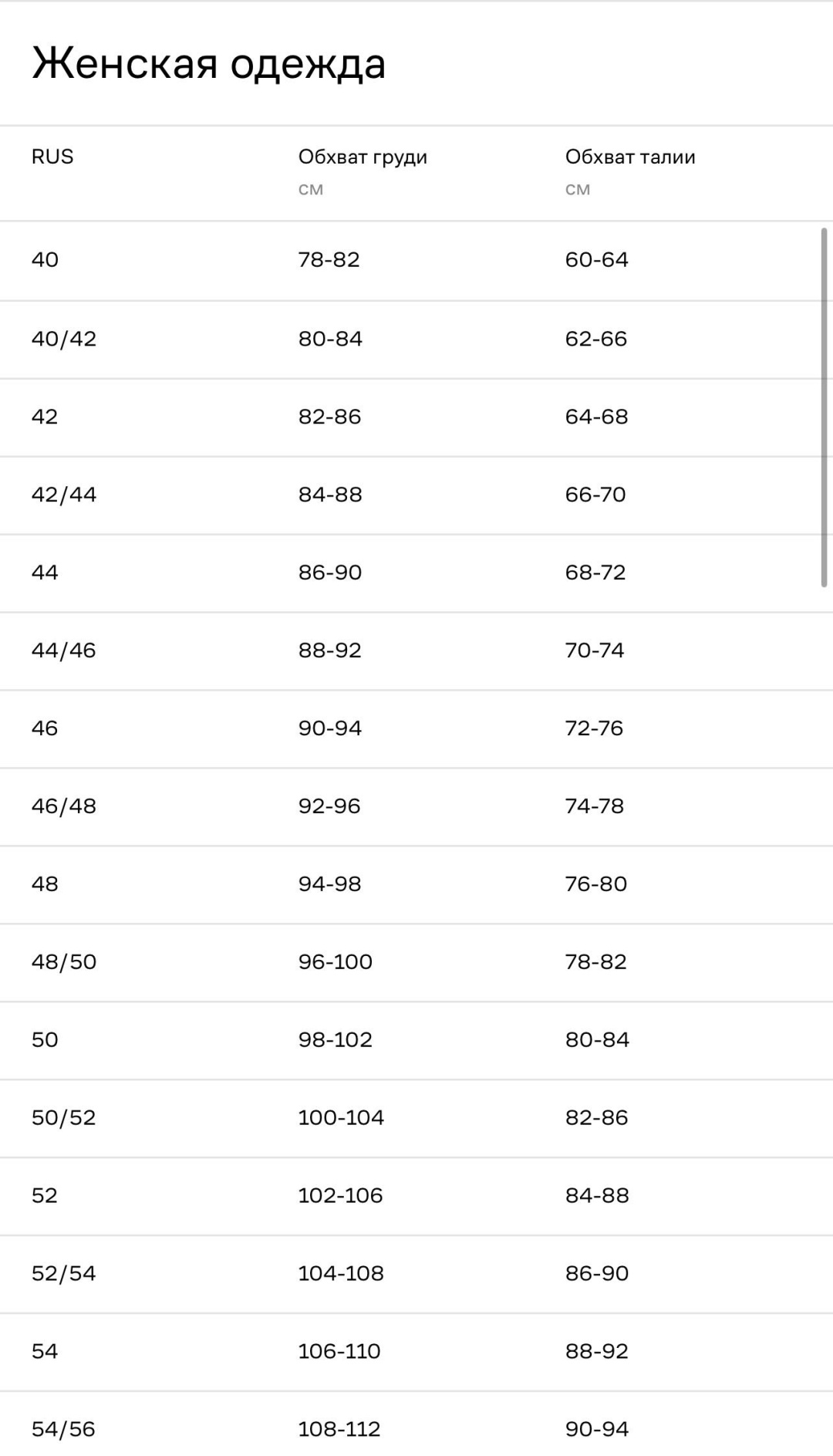Click the Обхват груди column header
This screenshot has width=833, height=1456.
click(363, 157)
